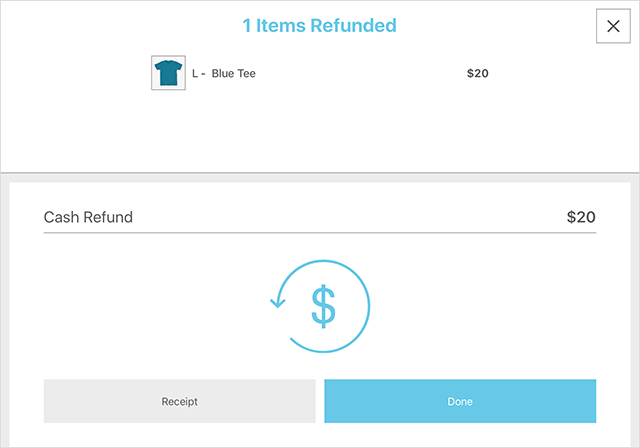Open the Blue Tee product image

point(167,73)
